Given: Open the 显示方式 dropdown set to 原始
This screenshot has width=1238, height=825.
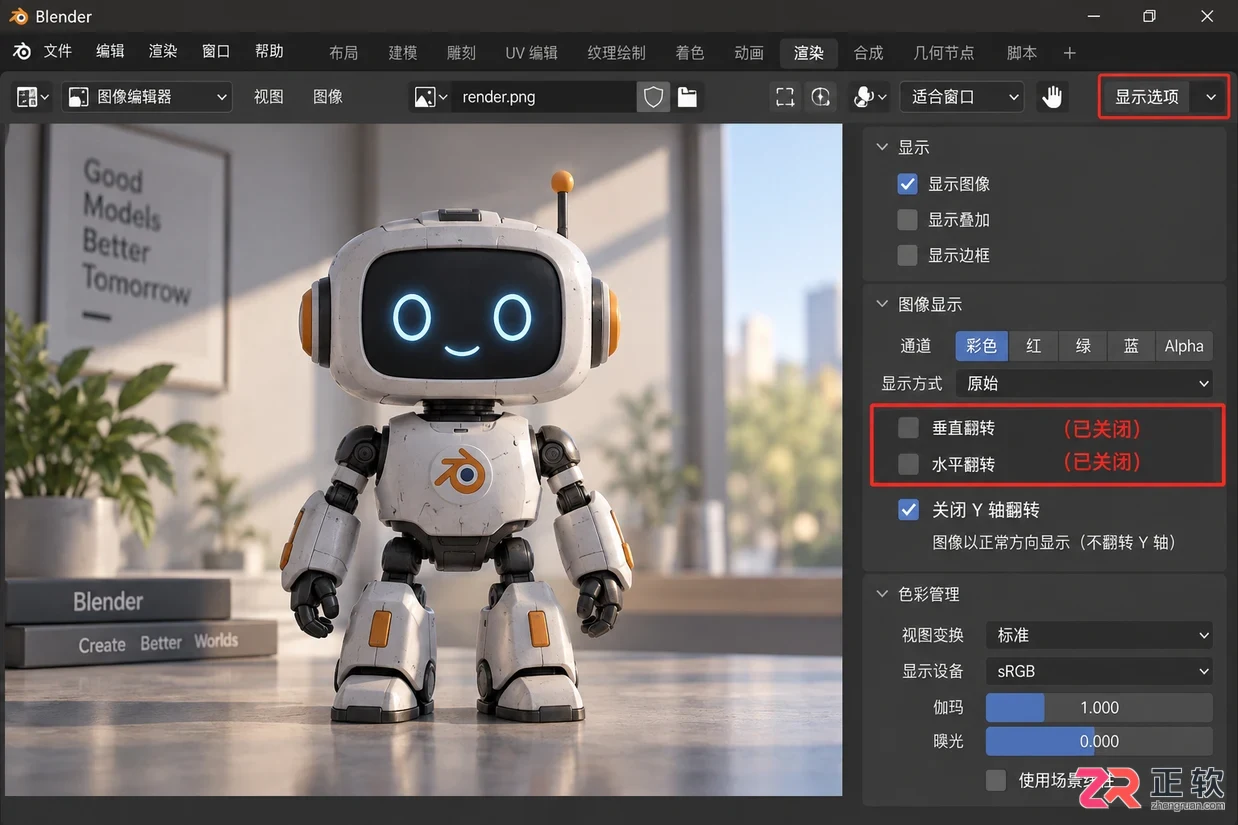Looking at the screenshot, I should pyautogui.click(x=1084, y=383).
